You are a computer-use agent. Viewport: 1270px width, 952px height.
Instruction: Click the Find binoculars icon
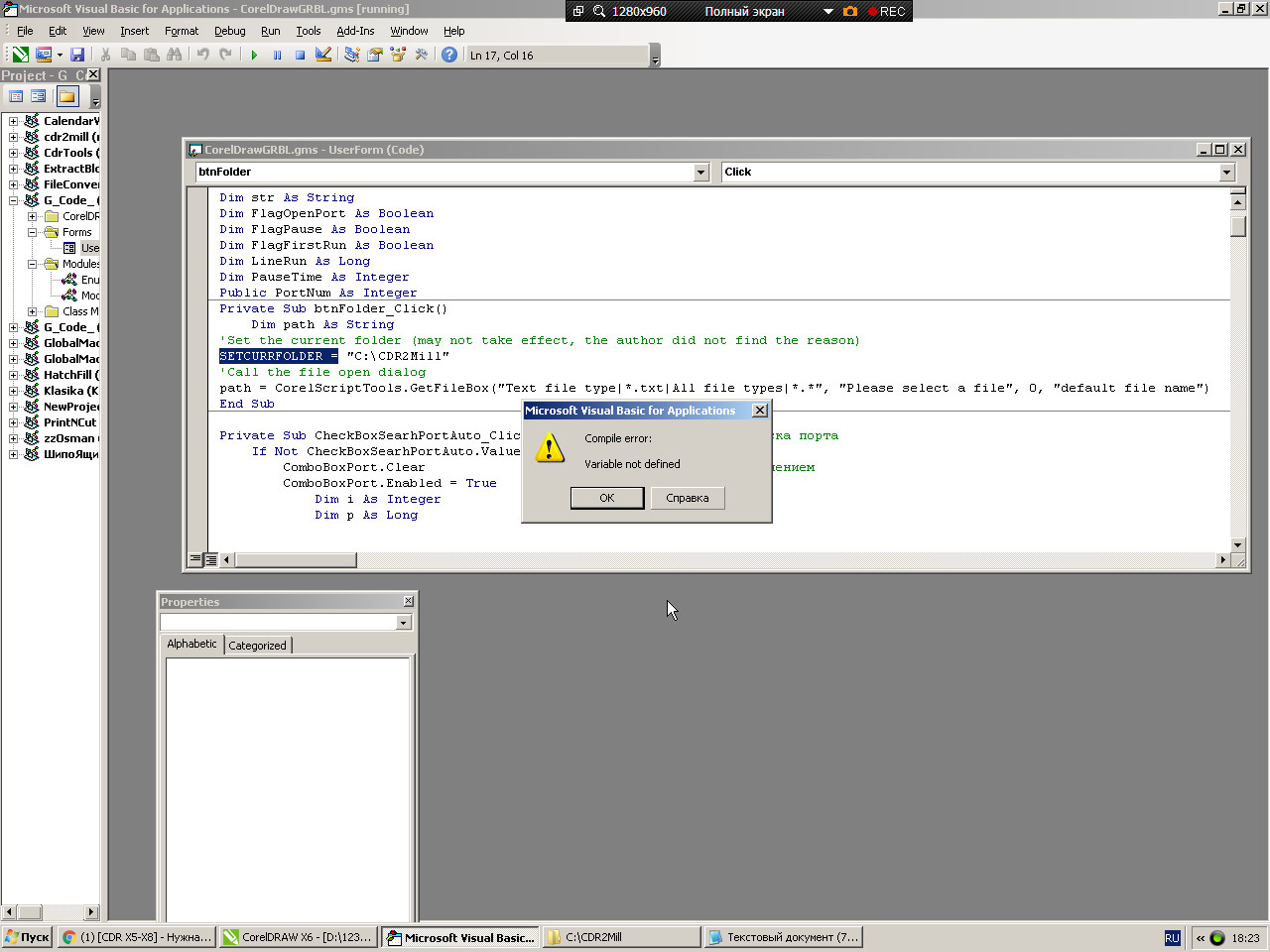coord(175,56)
